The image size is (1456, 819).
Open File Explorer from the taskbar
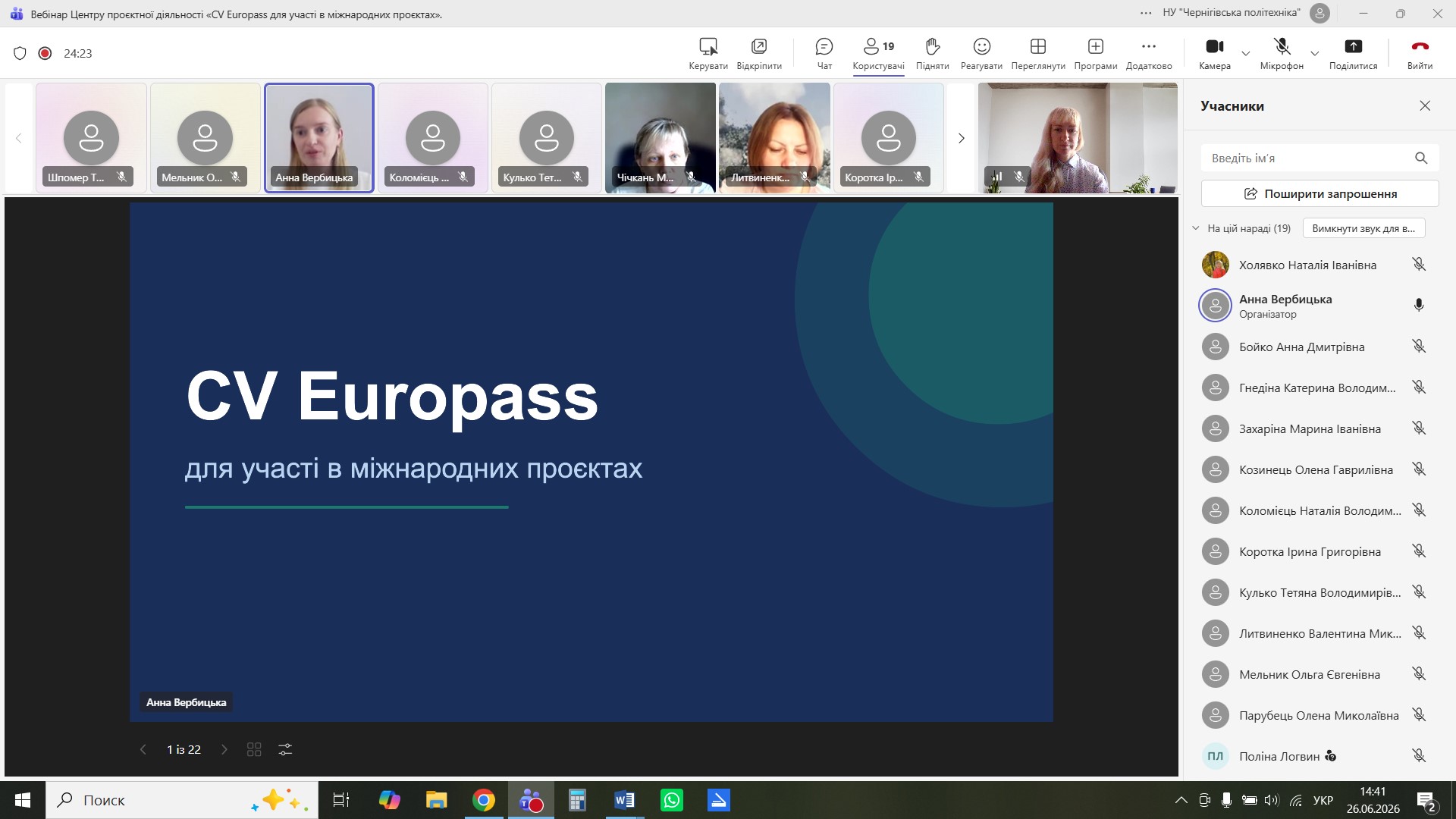pos(436,800)
